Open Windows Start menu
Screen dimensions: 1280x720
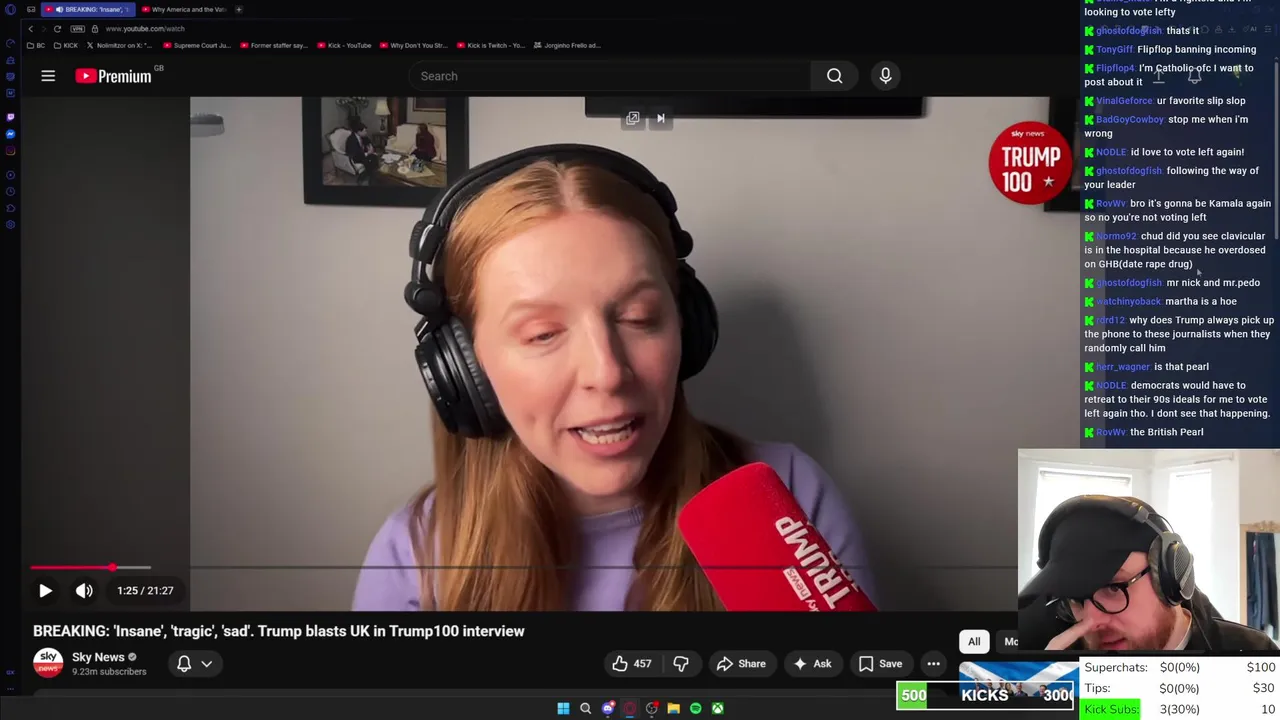tap(563, 709)
